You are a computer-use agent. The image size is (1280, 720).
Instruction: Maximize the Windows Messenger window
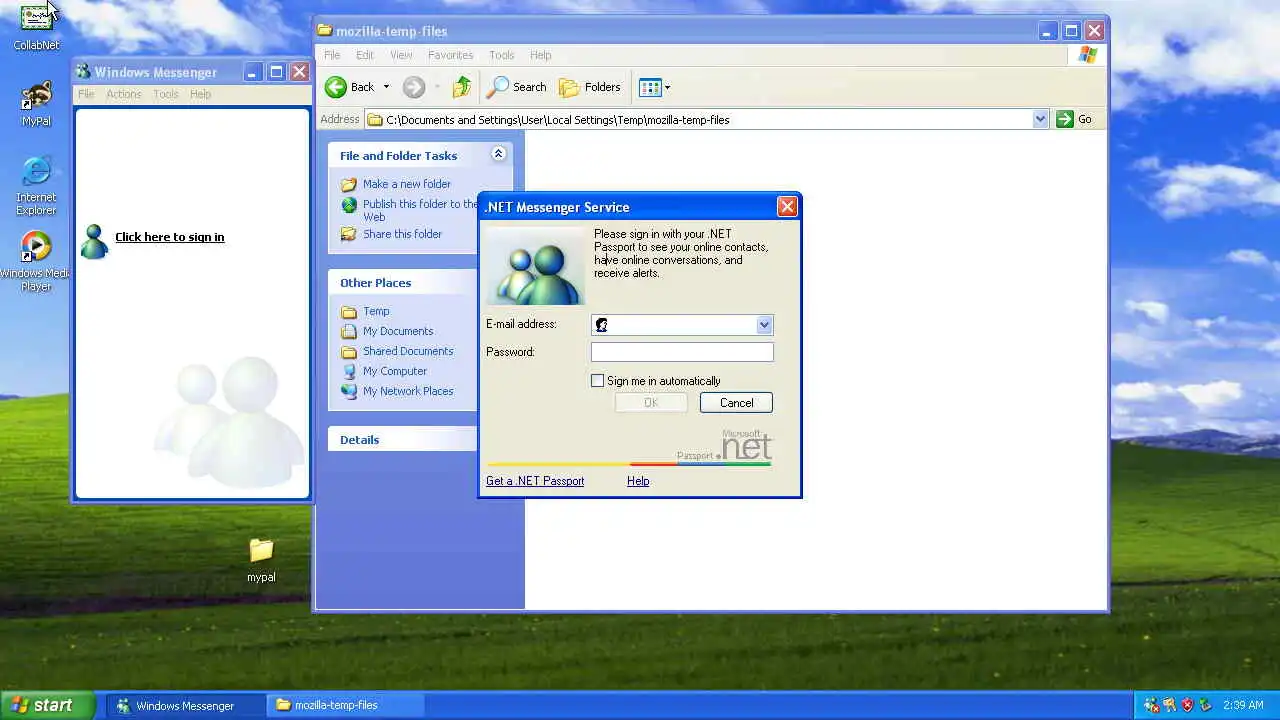point(276,72)
